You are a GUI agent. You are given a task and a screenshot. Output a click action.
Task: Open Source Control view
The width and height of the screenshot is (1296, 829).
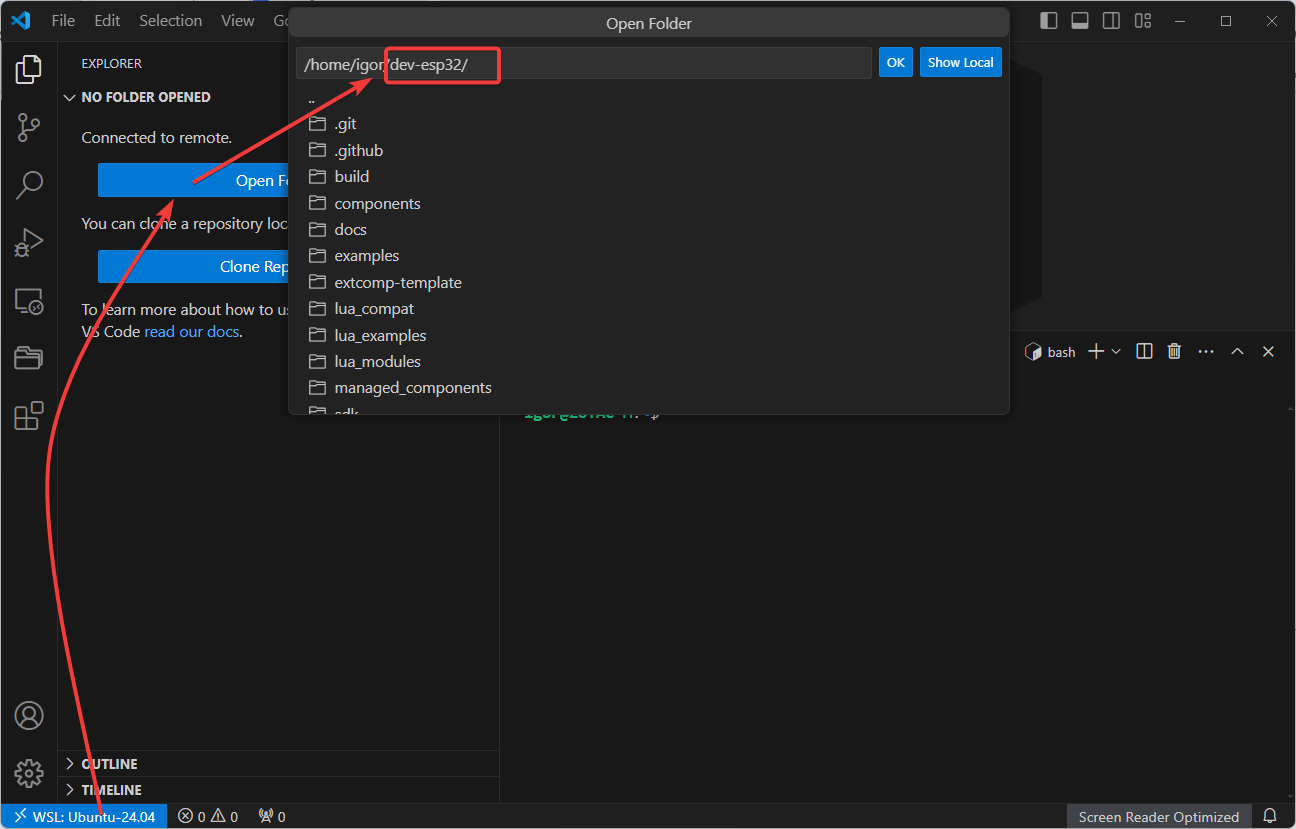pyautogui.click(x=29, y=127)
